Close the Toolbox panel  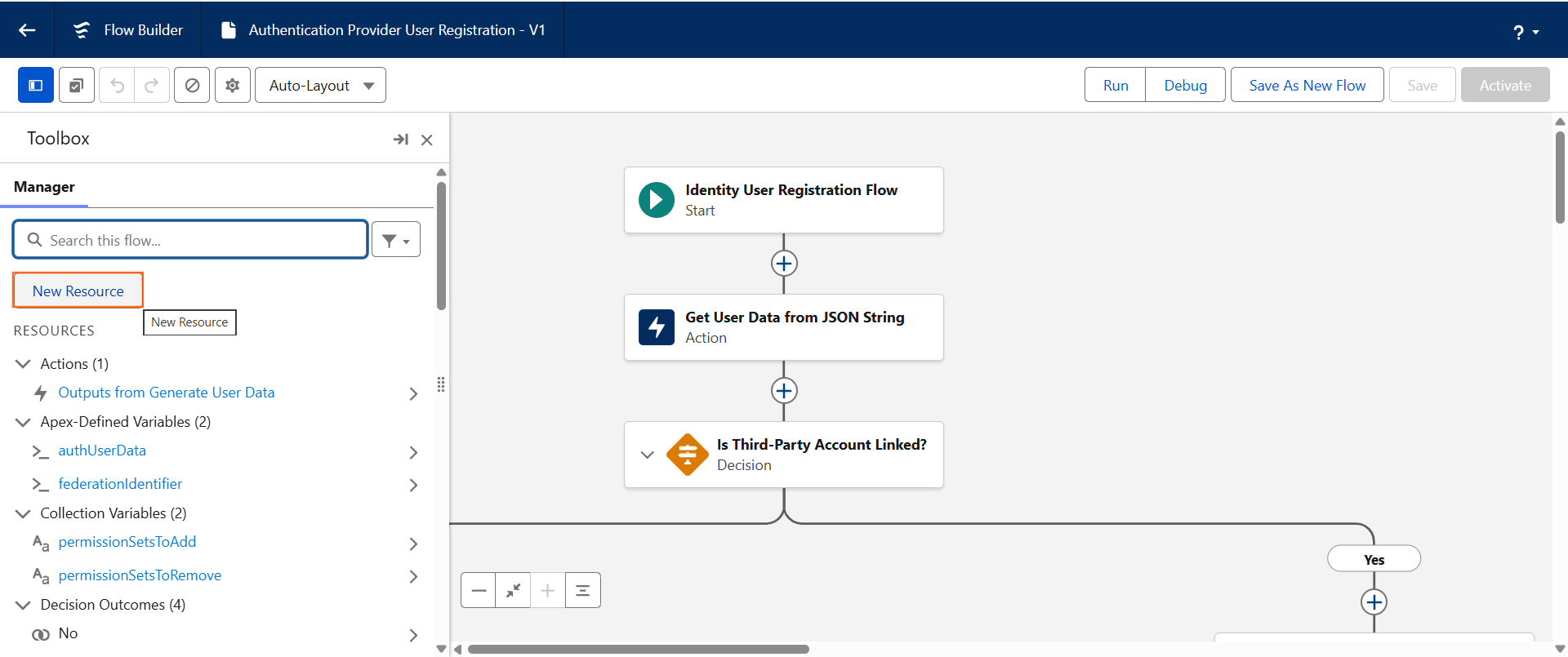(426, 140)
